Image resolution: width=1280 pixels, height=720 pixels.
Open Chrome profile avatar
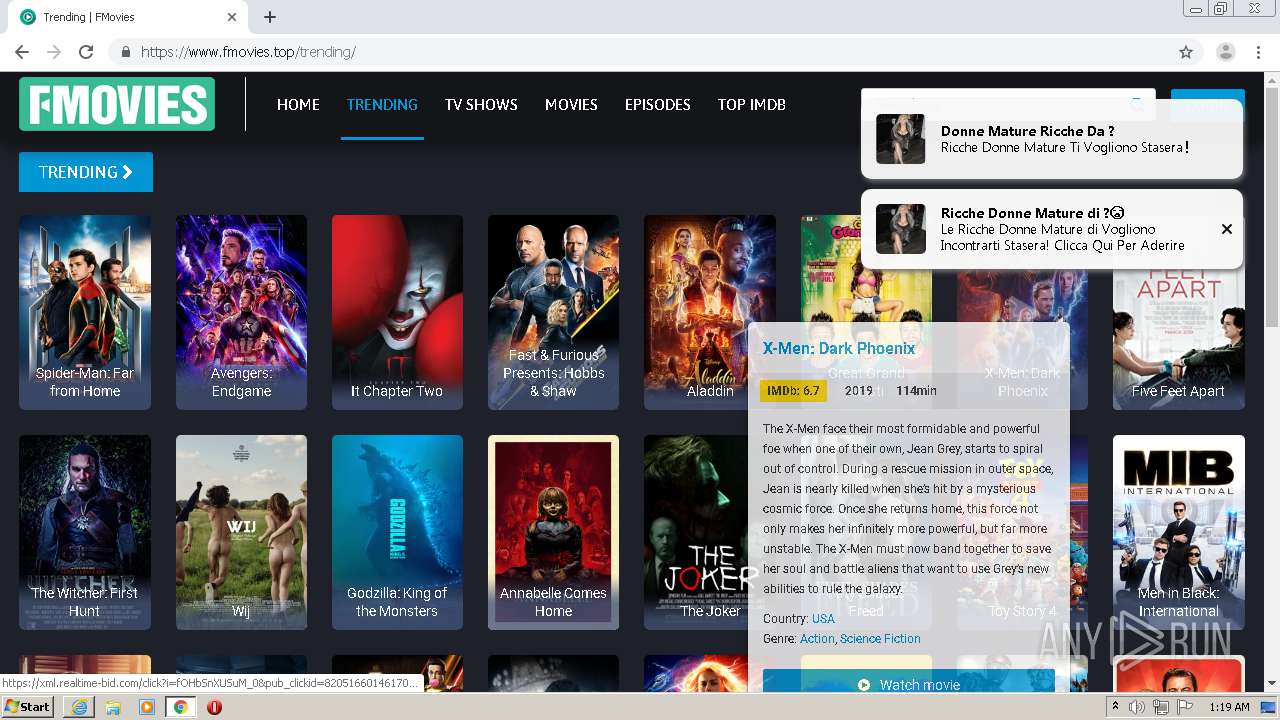(x=1226, y=52)
